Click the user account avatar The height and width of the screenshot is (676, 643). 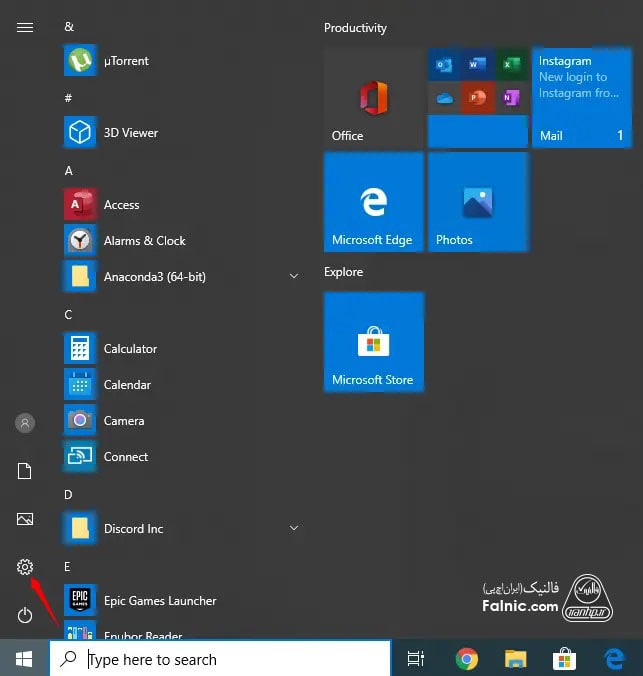click(x=25, y=423)
